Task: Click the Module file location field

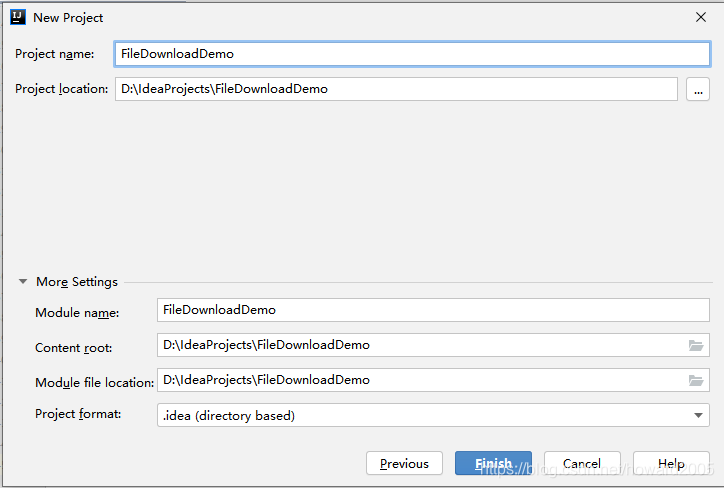Action: click(x=433, y=380)
